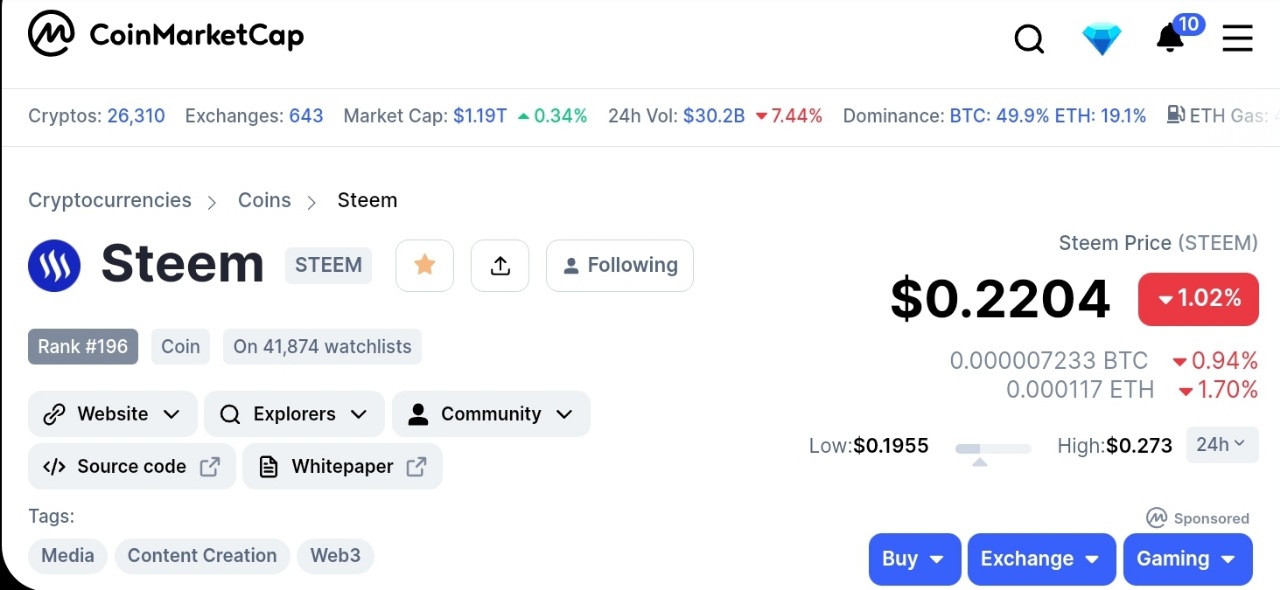This screenshot has height=590, width=1280.
Task: Go to Coins breadcrumb
Action: pyautogui.click(x=264, y=200)
